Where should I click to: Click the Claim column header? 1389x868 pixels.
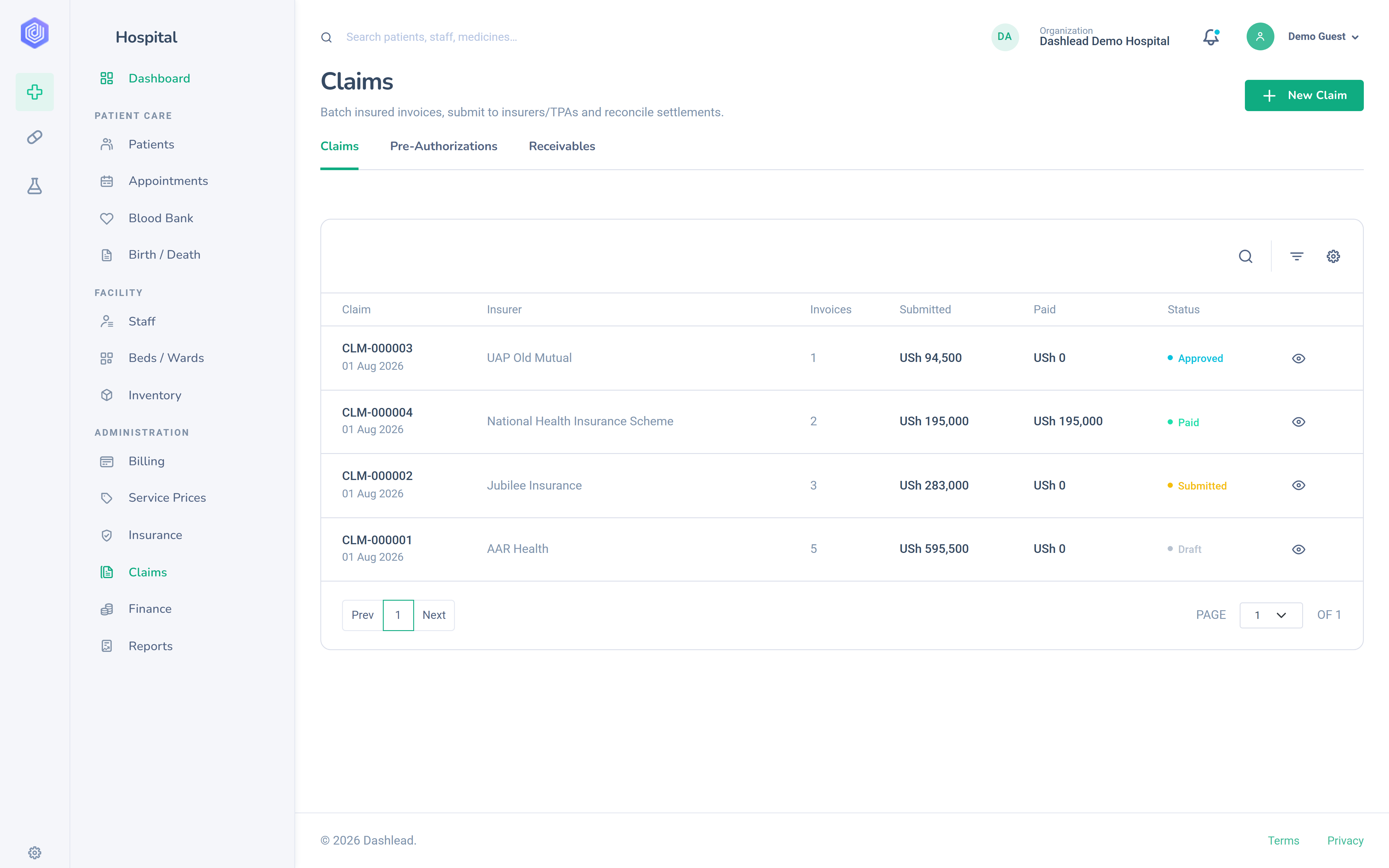[356, 309]
